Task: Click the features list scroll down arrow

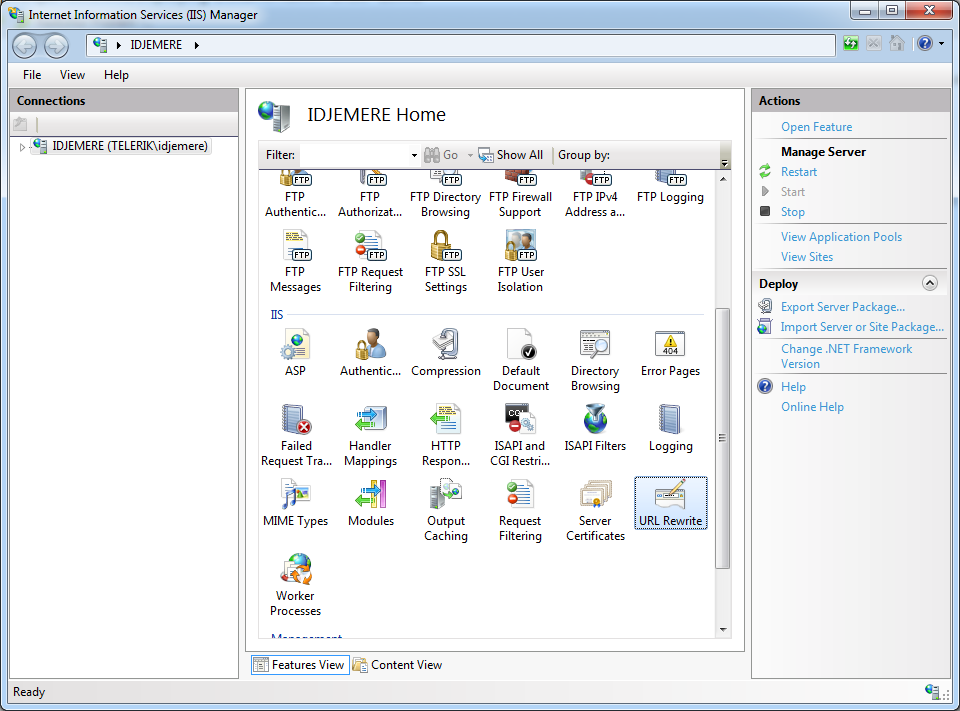Action: (723, 630)
